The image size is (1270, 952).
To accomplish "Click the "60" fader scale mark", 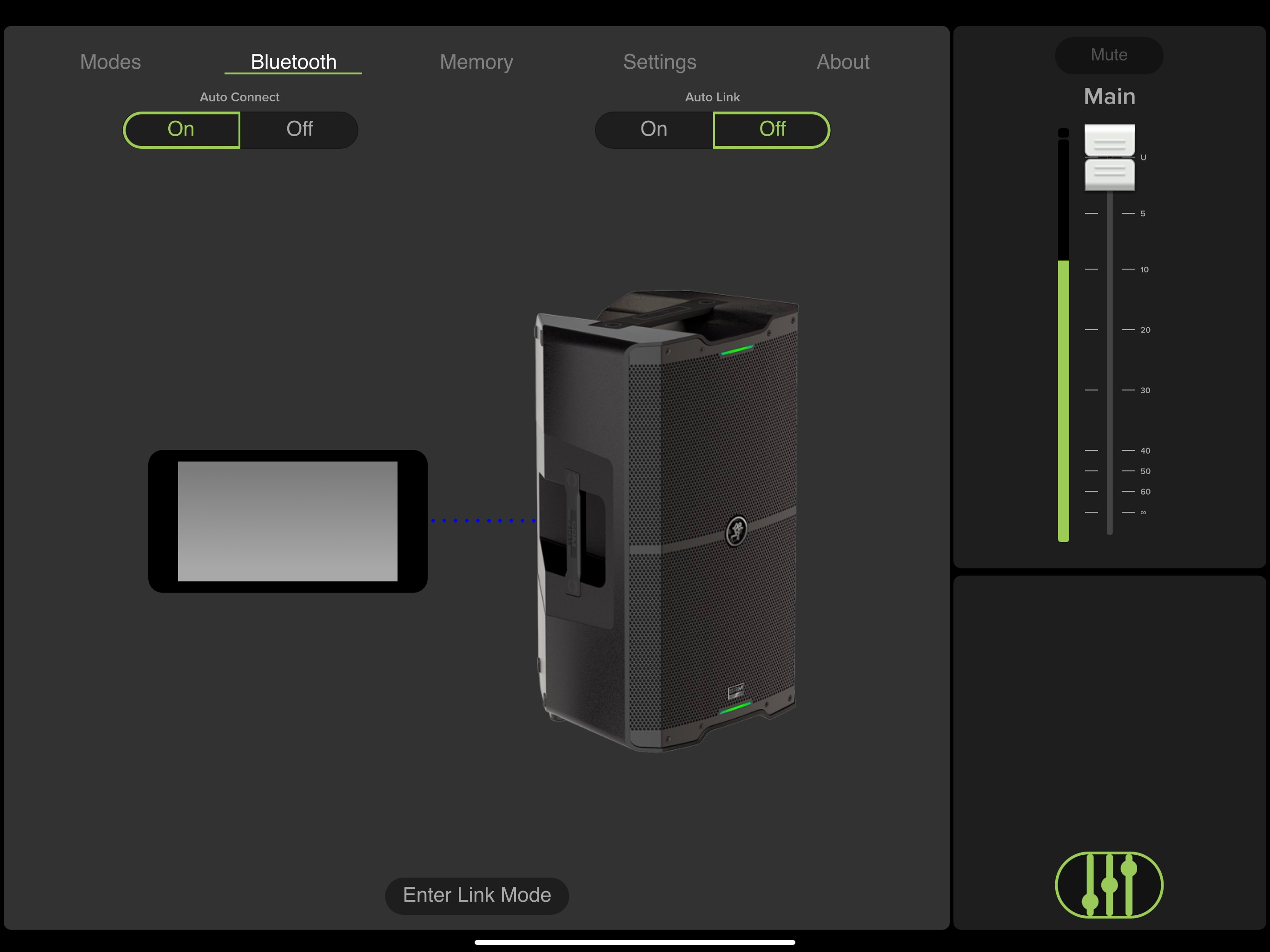I will coord(1145,491).
